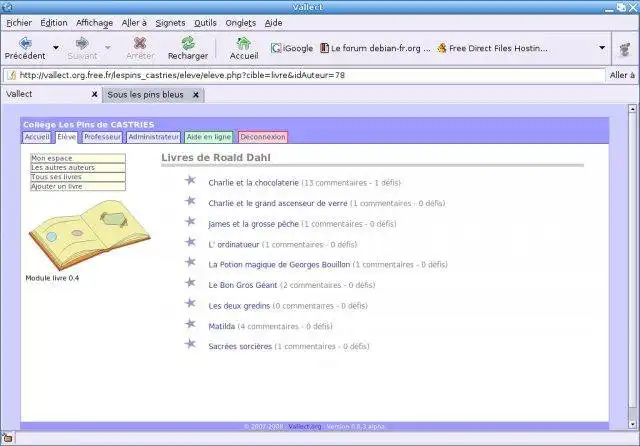Click the Vallect.org footer link

click(x=304, y=426)
